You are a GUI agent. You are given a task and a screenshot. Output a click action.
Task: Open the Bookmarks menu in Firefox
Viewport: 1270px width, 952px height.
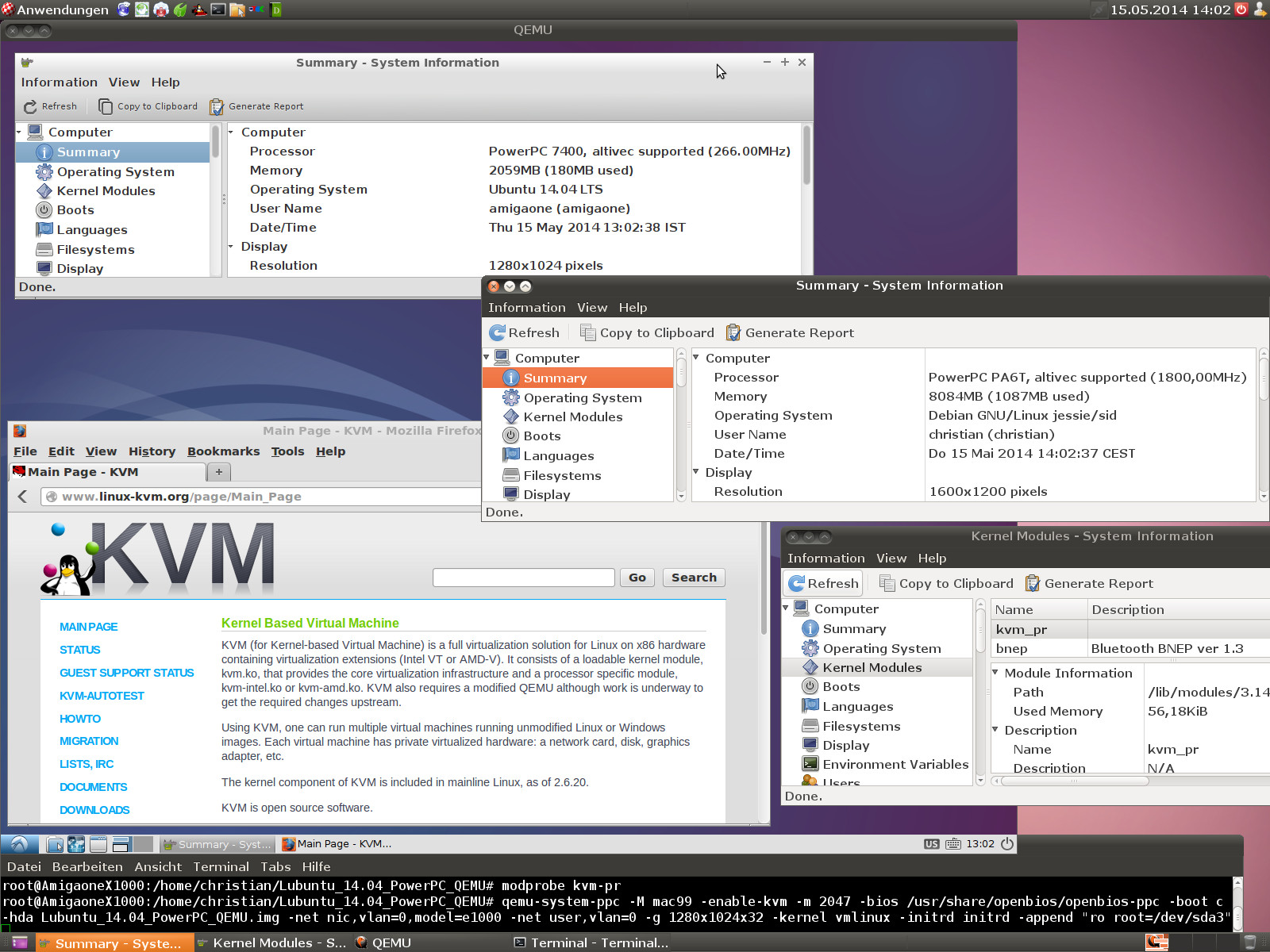(x=223, y=451)
